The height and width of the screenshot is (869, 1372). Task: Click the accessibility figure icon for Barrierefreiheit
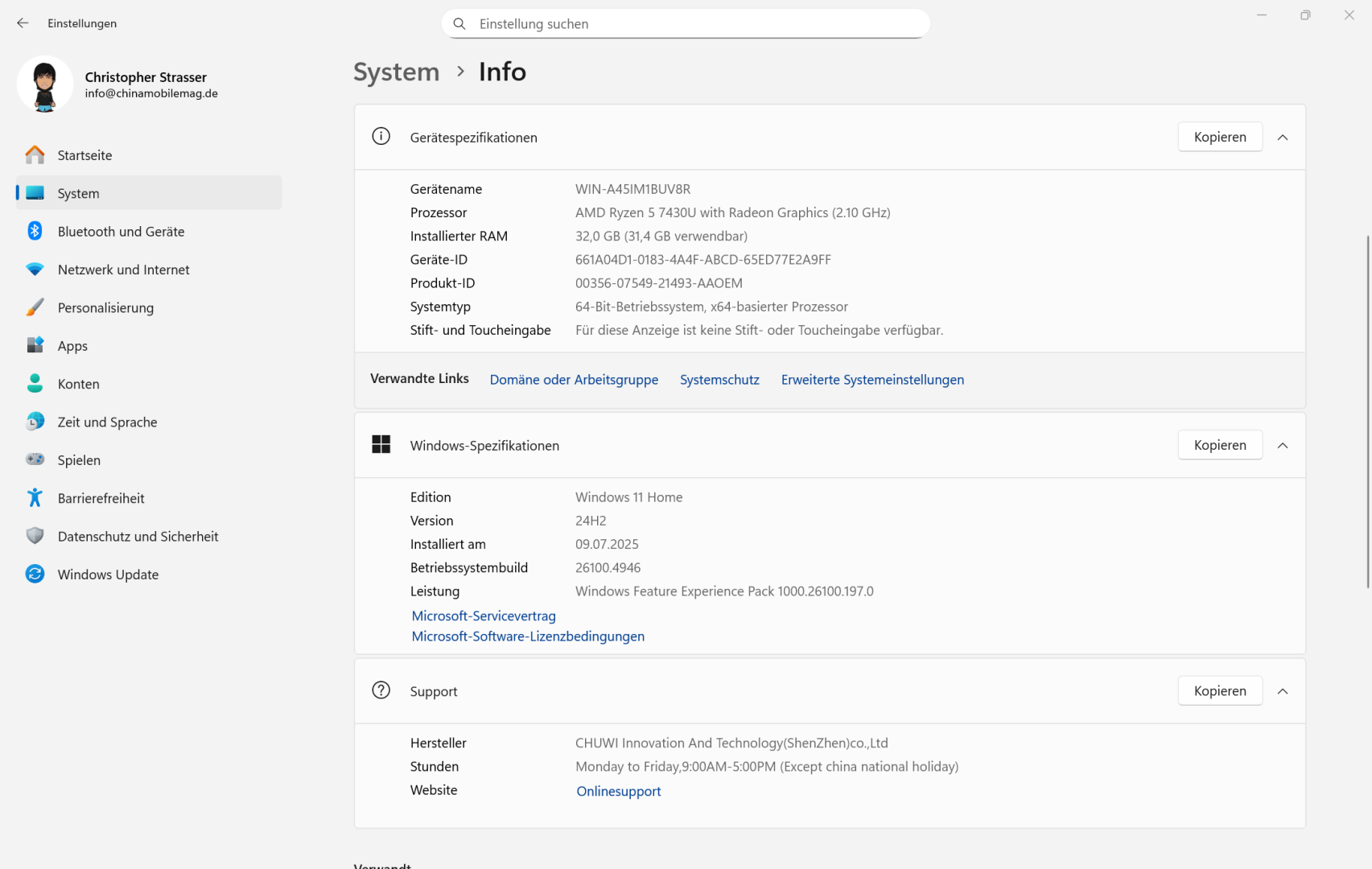click(35, 498)
